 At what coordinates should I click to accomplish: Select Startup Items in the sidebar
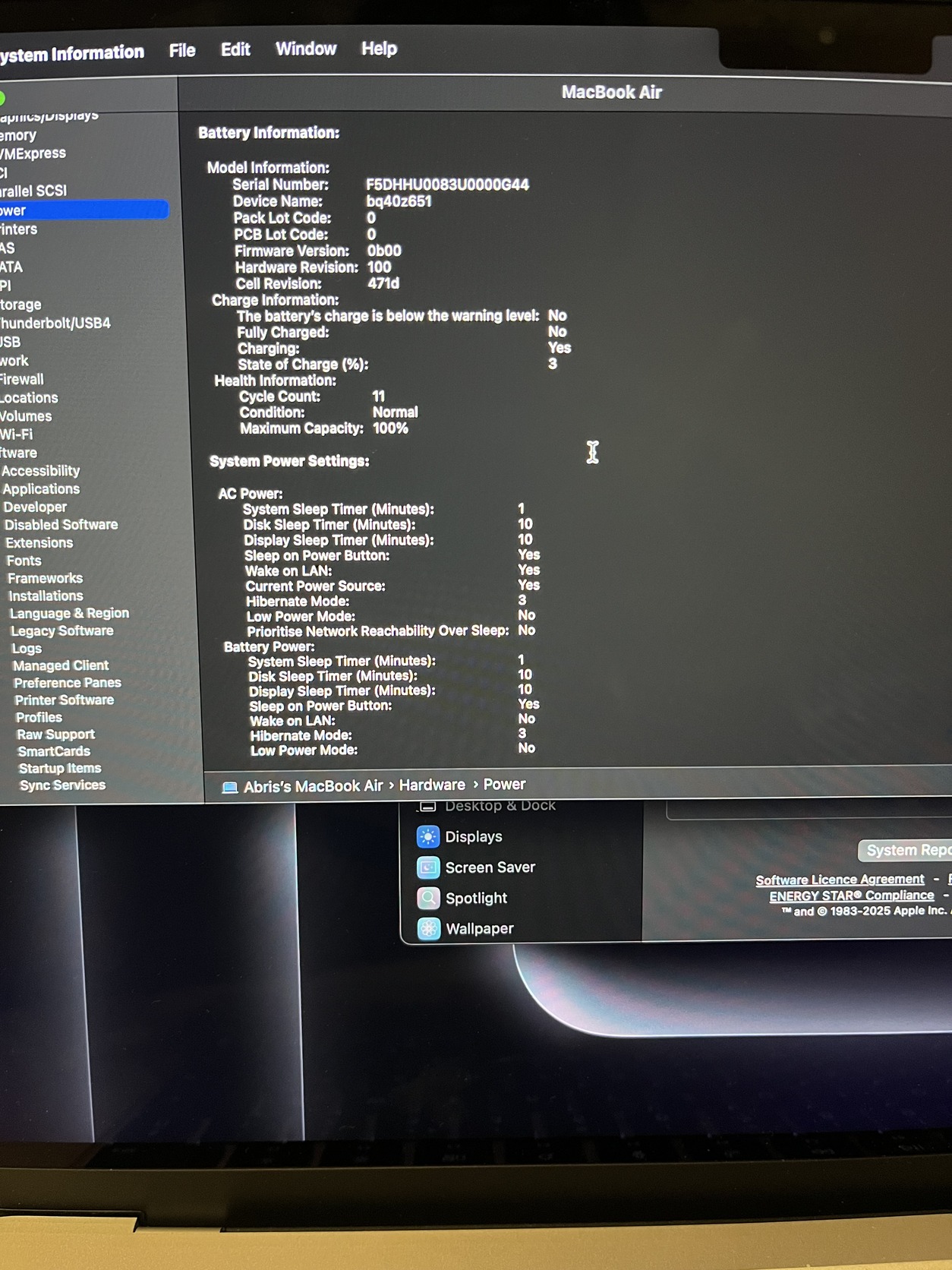tap(60, 768)
